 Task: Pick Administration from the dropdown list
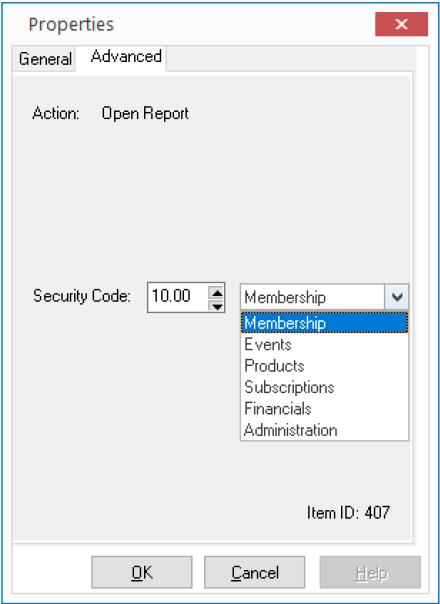324,430
